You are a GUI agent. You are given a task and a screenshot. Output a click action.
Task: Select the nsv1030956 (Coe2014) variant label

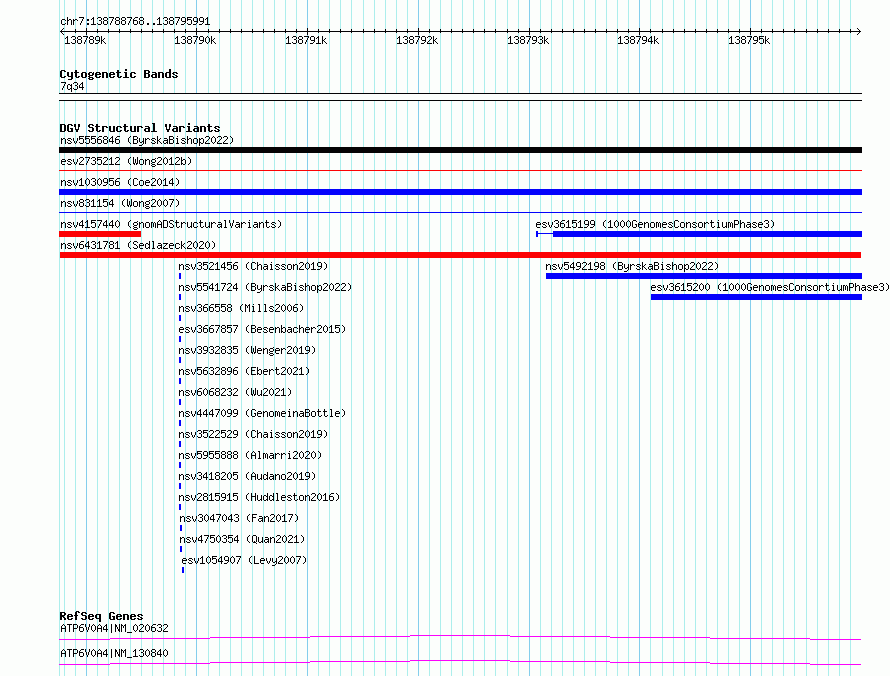click(x=120, y=182)
